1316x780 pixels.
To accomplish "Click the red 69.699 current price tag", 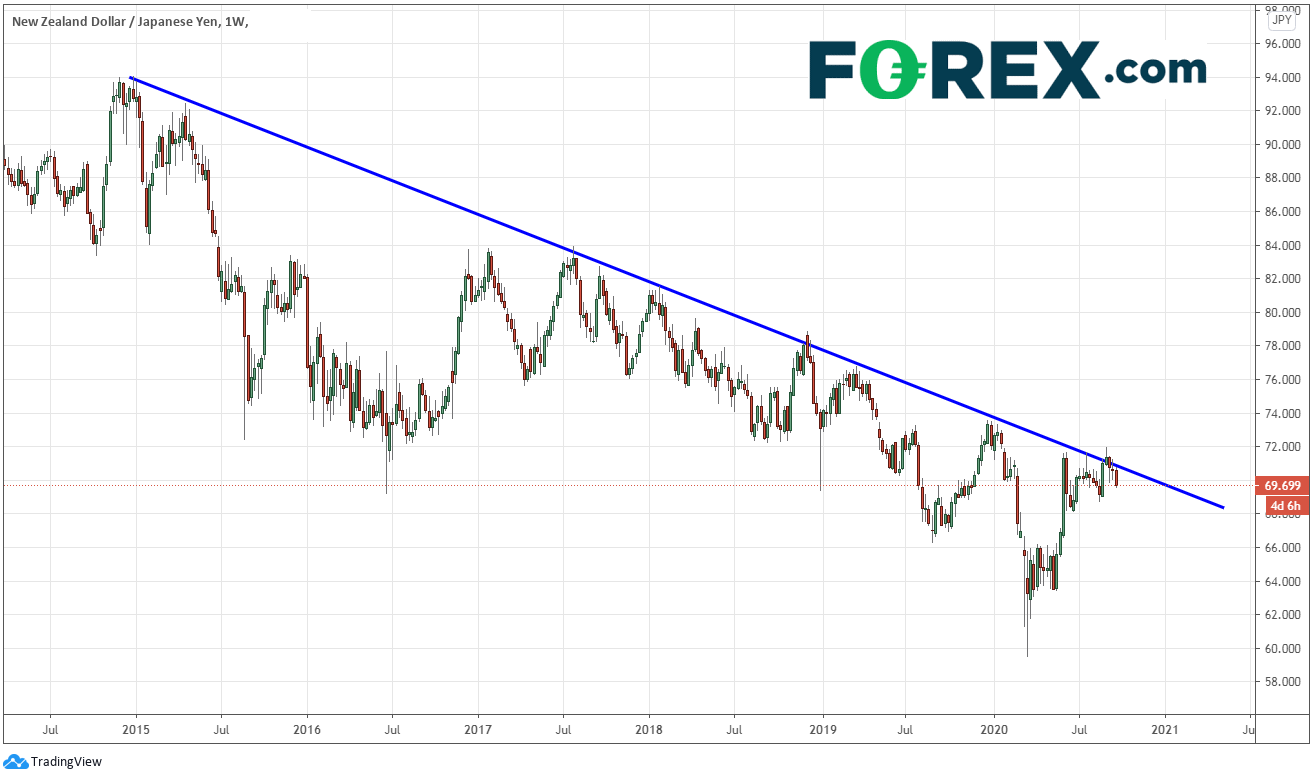I will [x=1281, y=485].
